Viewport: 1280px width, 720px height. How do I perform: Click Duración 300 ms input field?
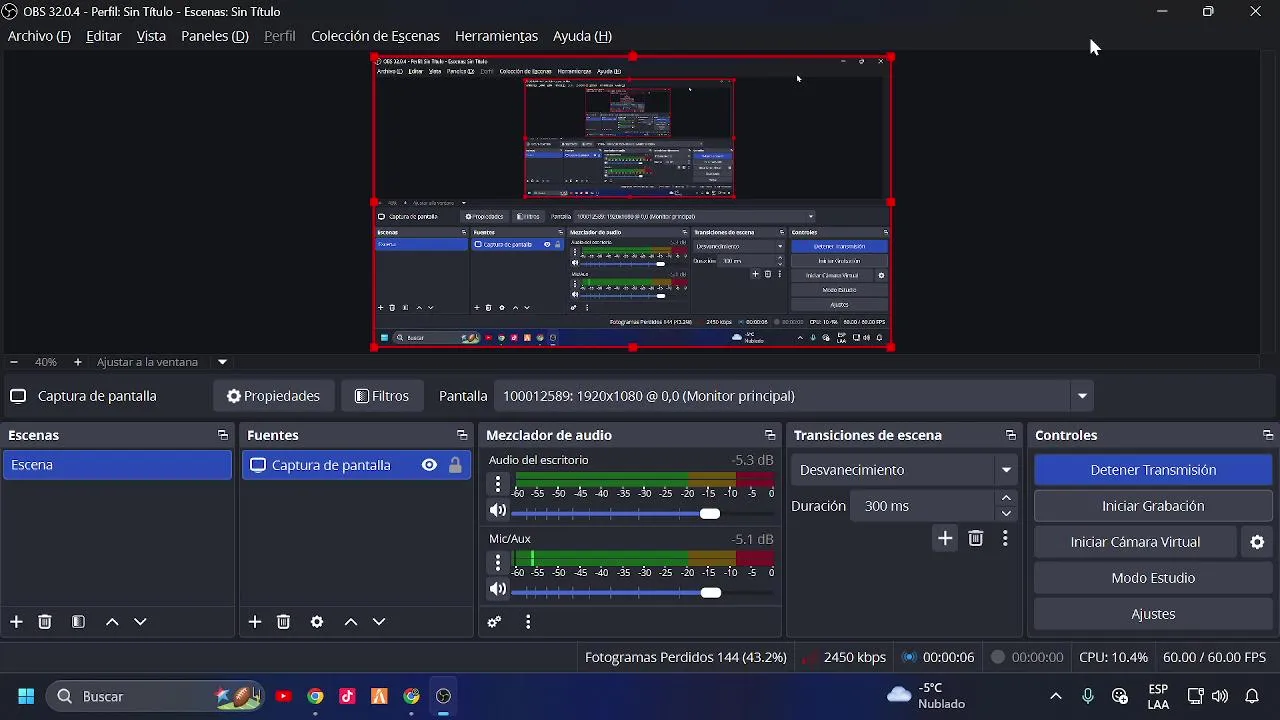pos(923,506)
